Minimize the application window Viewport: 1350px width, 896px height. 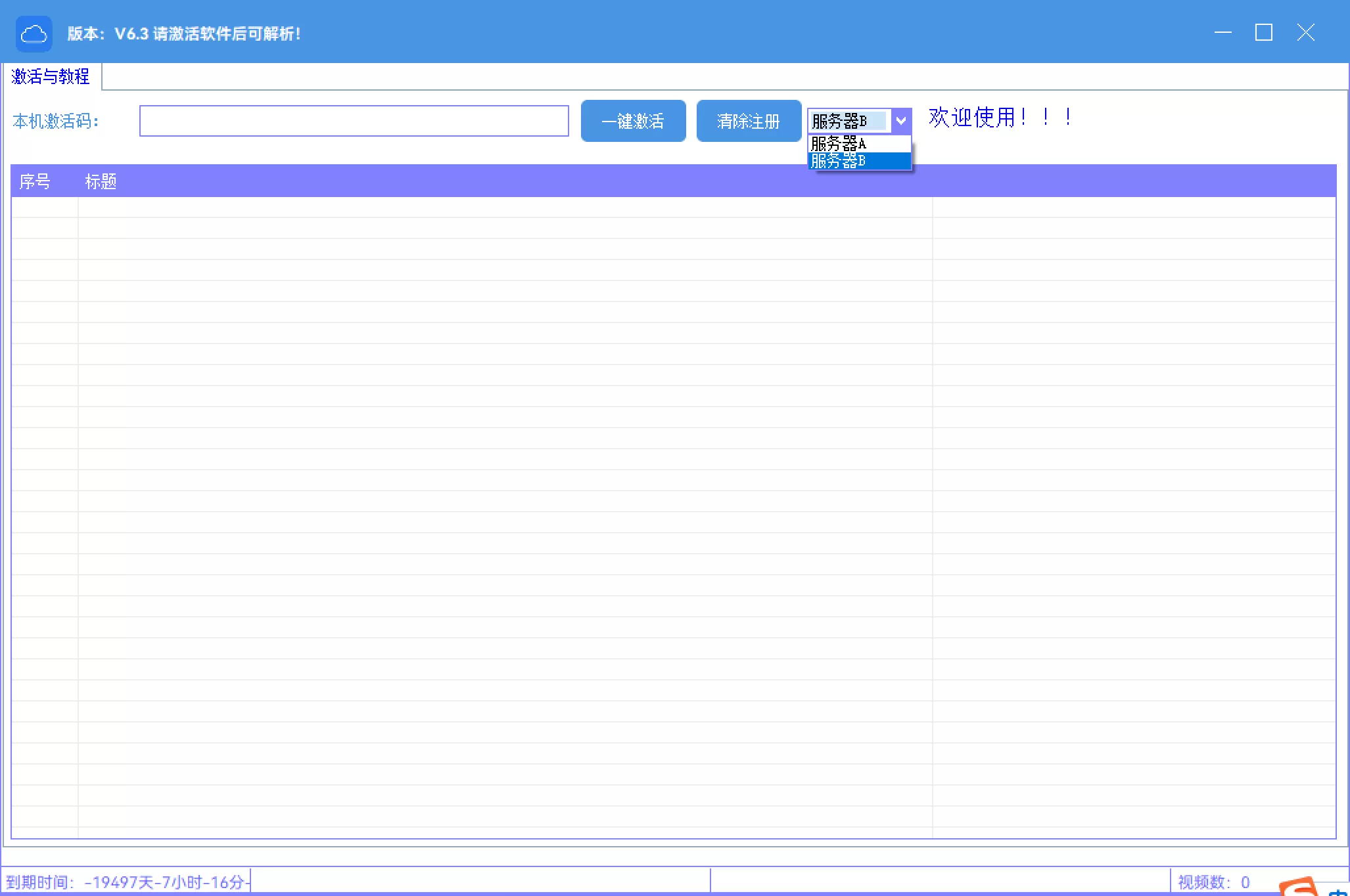(x=1222, y=32)
